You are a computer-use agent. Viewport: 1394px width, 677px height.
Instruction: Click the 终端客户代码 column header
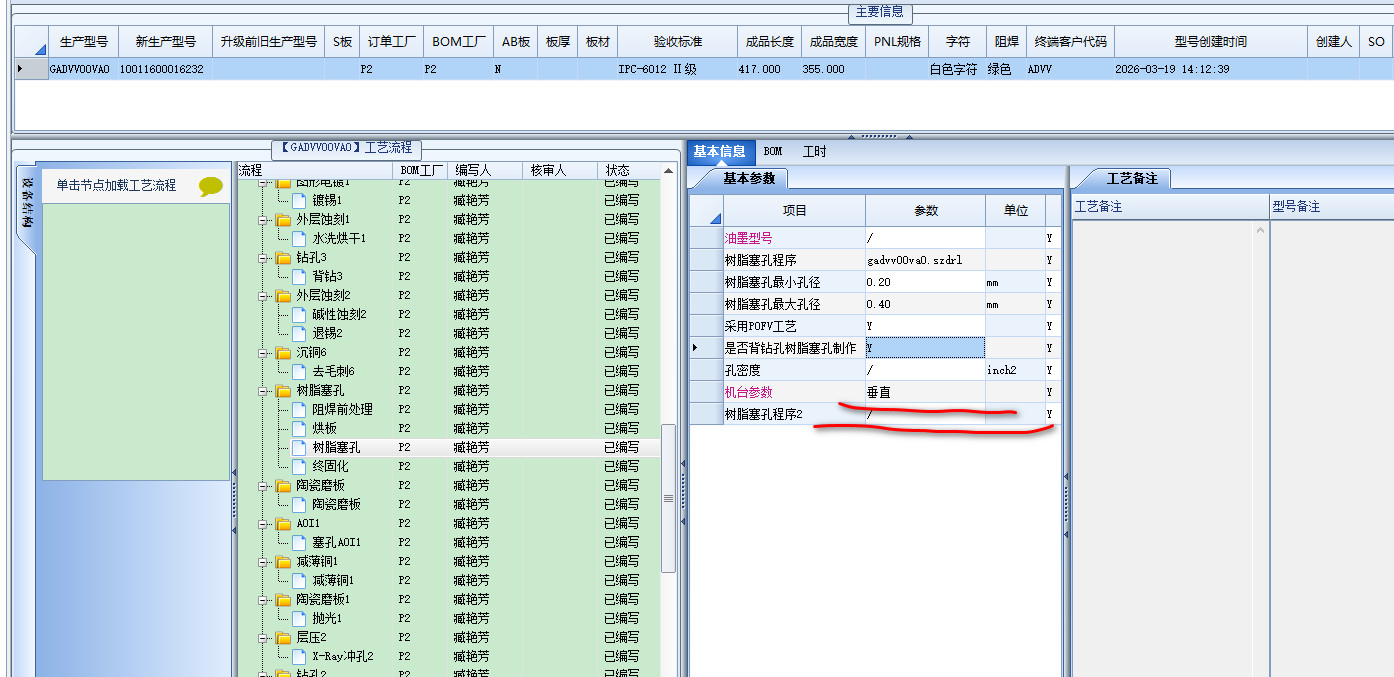point(1070,42)
